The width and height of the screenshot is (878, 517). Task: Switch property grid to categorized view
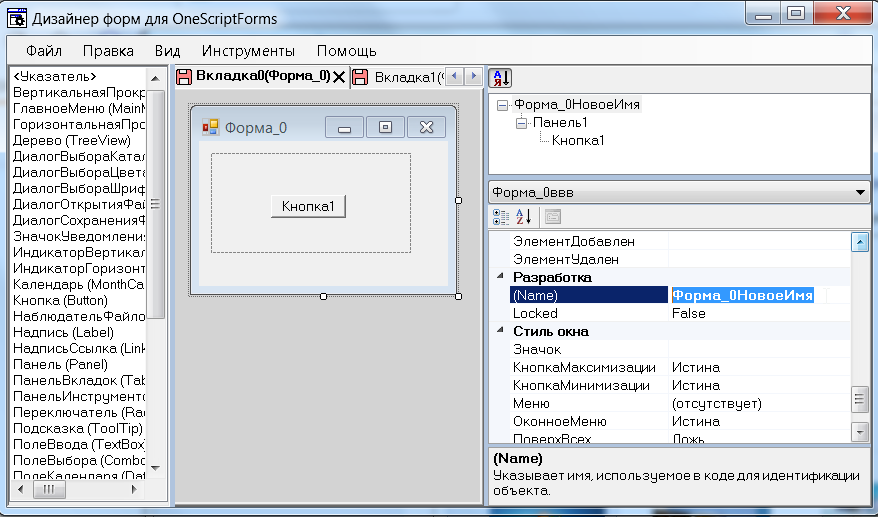coord(502,216)
